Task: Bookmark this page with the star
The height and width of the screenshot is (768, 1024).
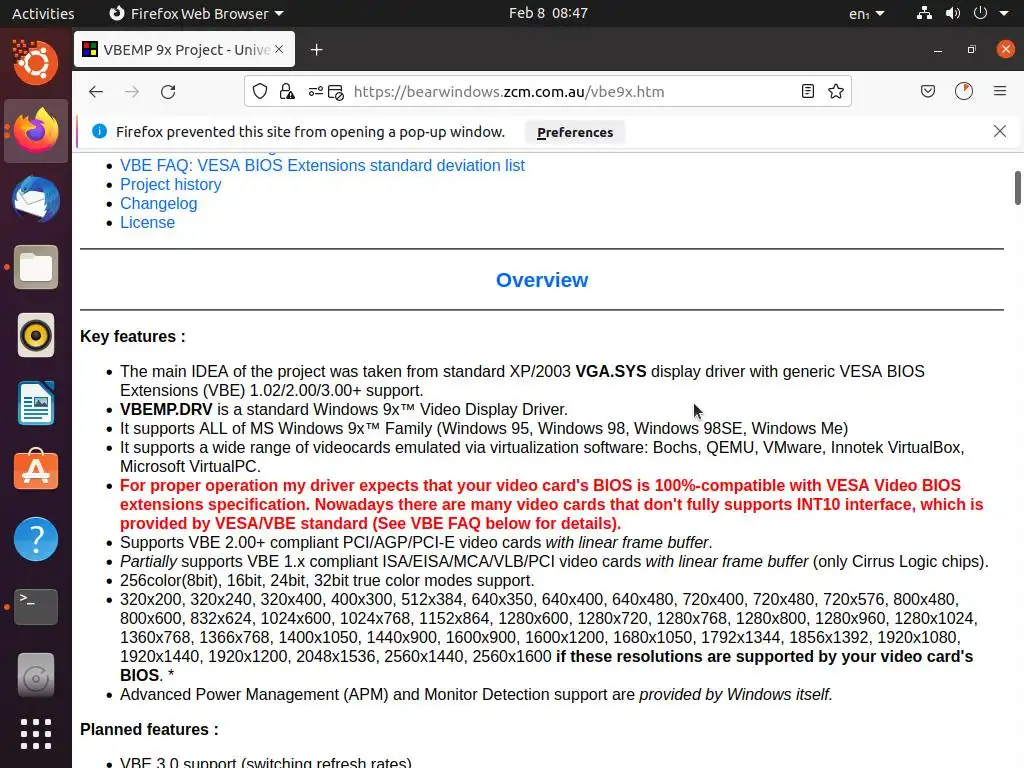Action: 836,91
